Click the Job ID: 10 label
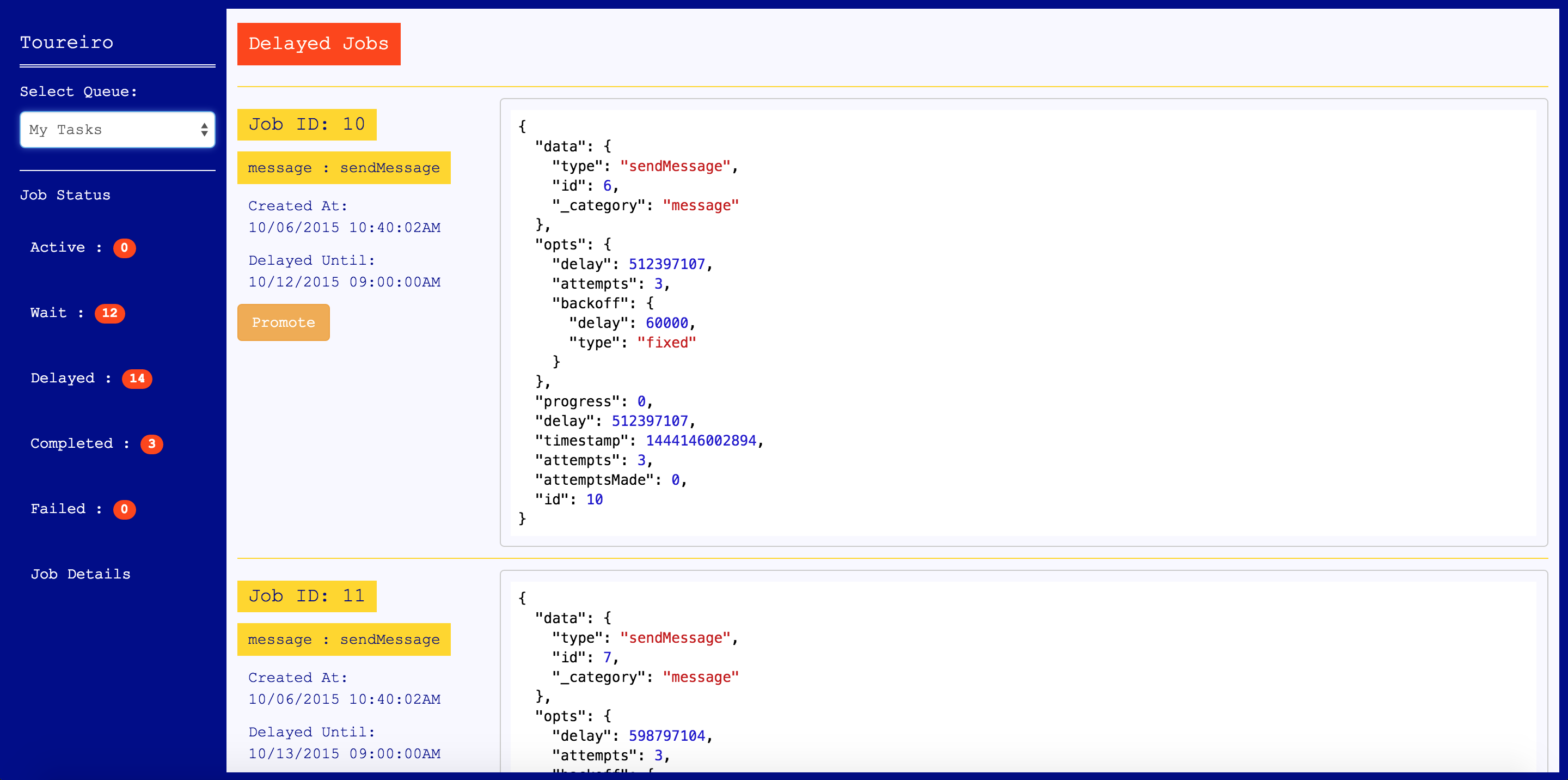The image size is (1568, 780). tap(307, 124)
